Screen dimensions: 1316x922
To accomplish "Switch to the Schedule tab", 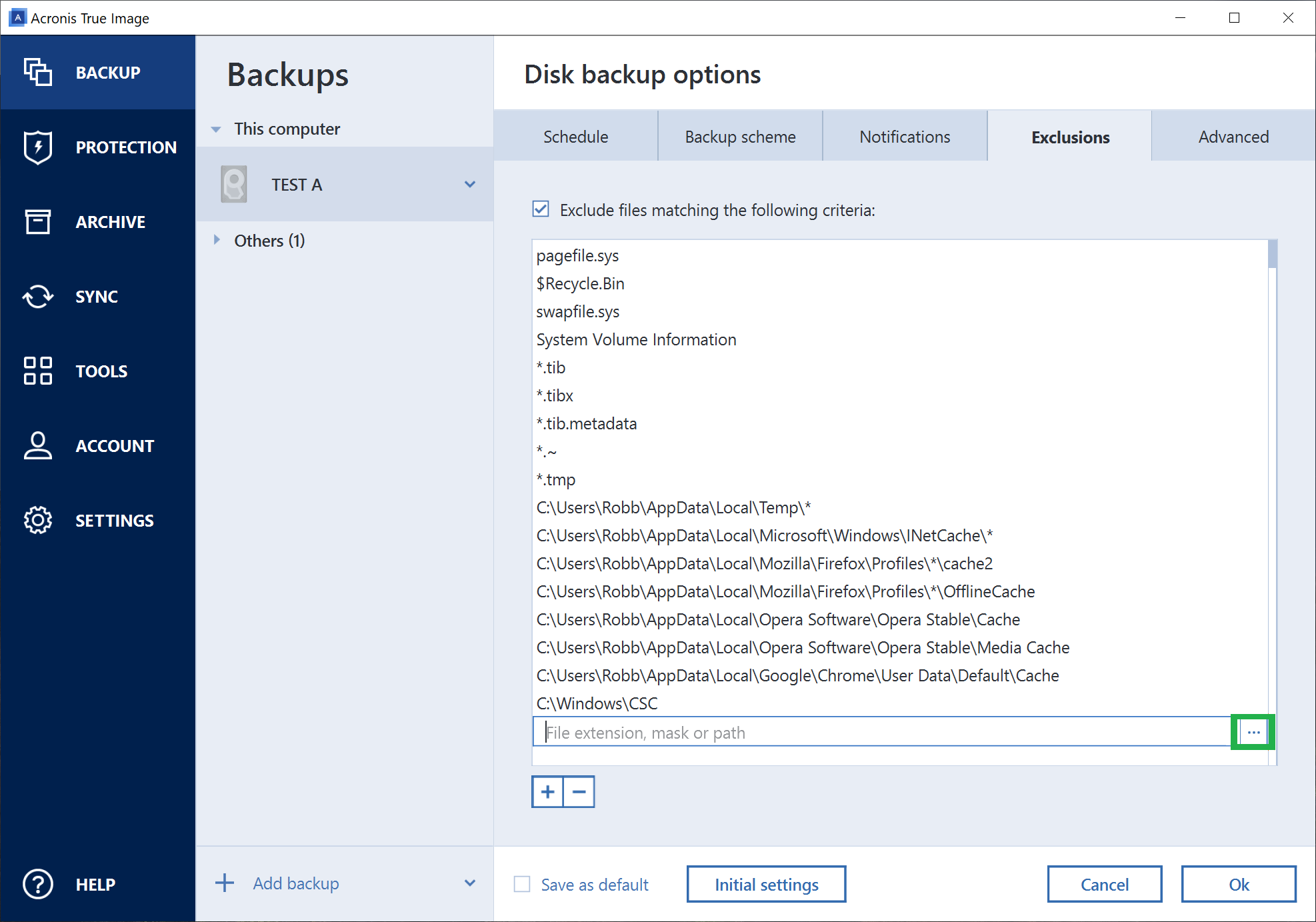I will 575,136.
